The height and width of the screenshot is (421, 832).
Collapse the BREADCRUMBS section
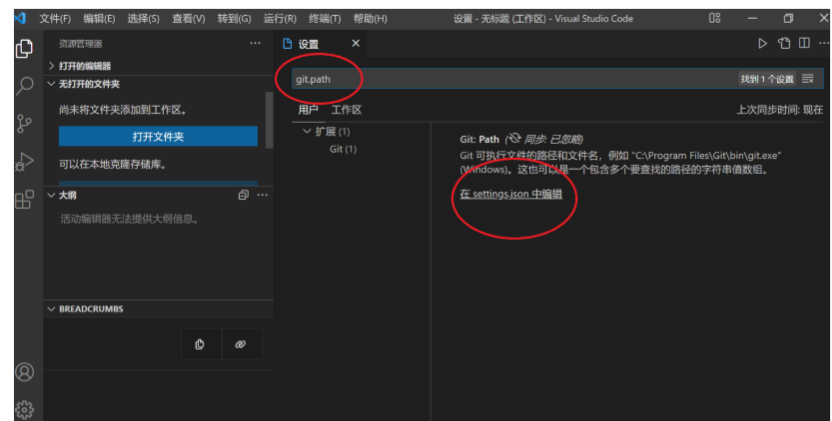[158, 309]
